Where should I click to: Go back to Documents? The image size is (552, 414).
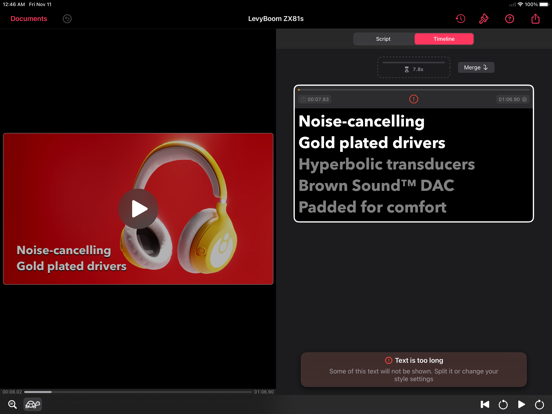coord(29,19)
